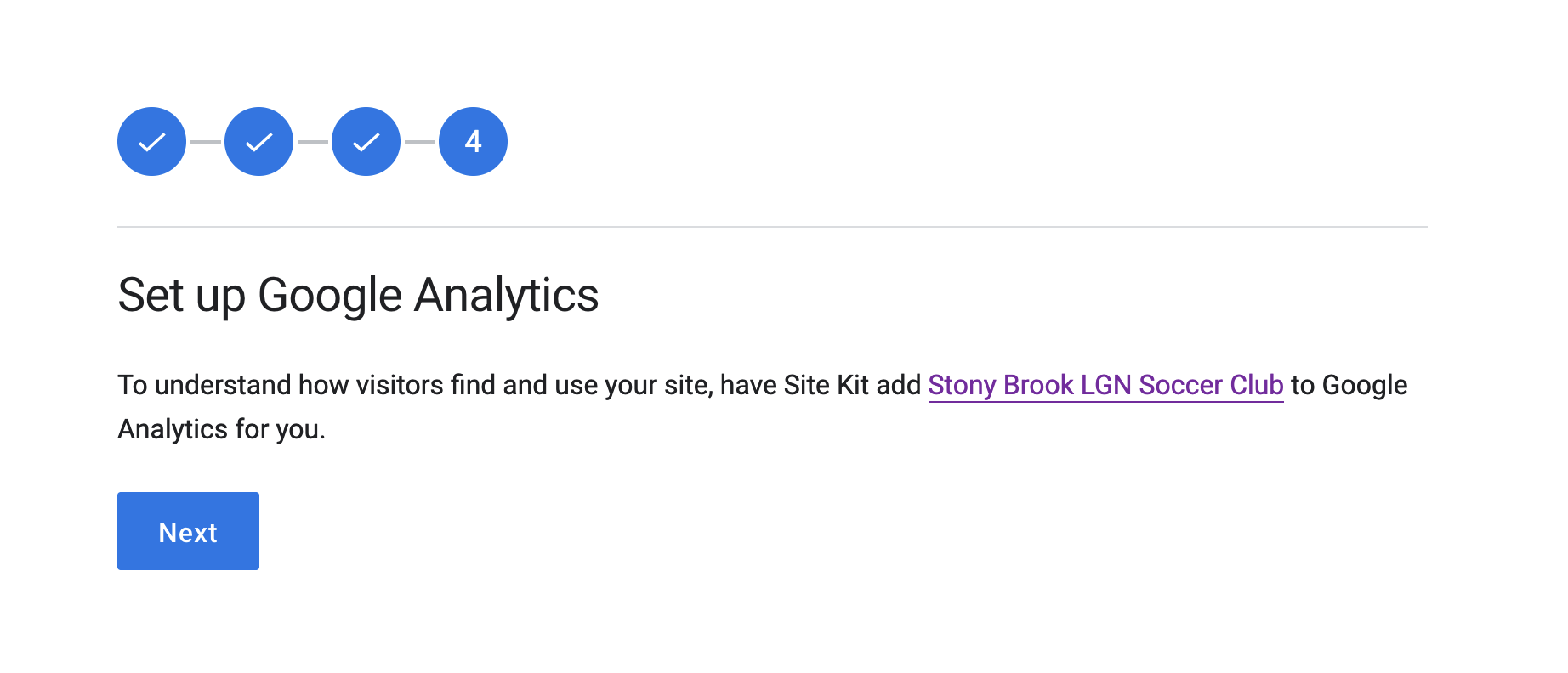Follow the "Soccer Club" part of the purple link

tap(1211, 385)
